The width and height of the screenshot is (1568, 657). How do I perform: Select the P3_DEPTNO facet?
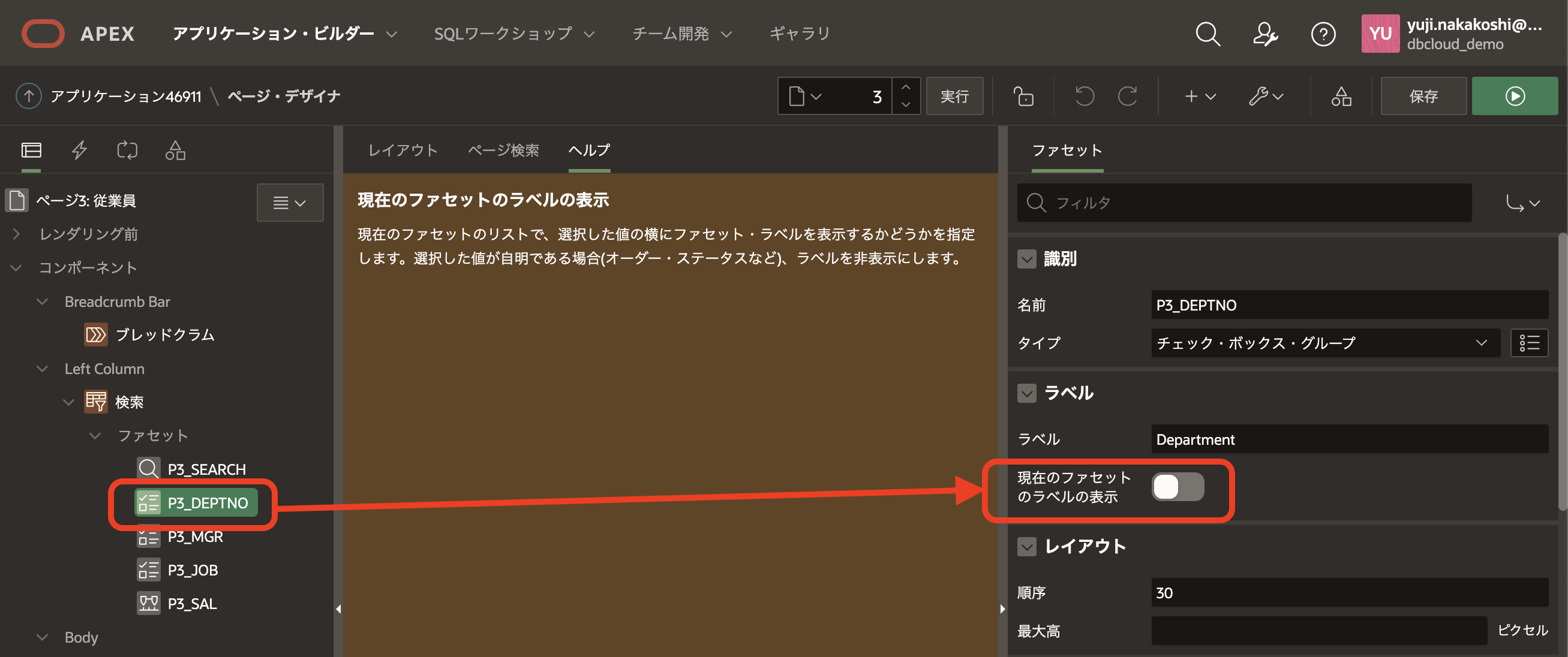point(196,503)
